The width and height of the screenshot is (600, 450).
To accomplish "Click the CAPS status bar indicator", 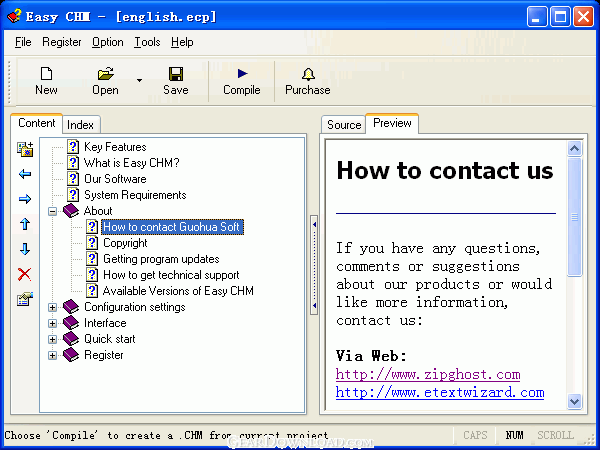I will 475,435.
